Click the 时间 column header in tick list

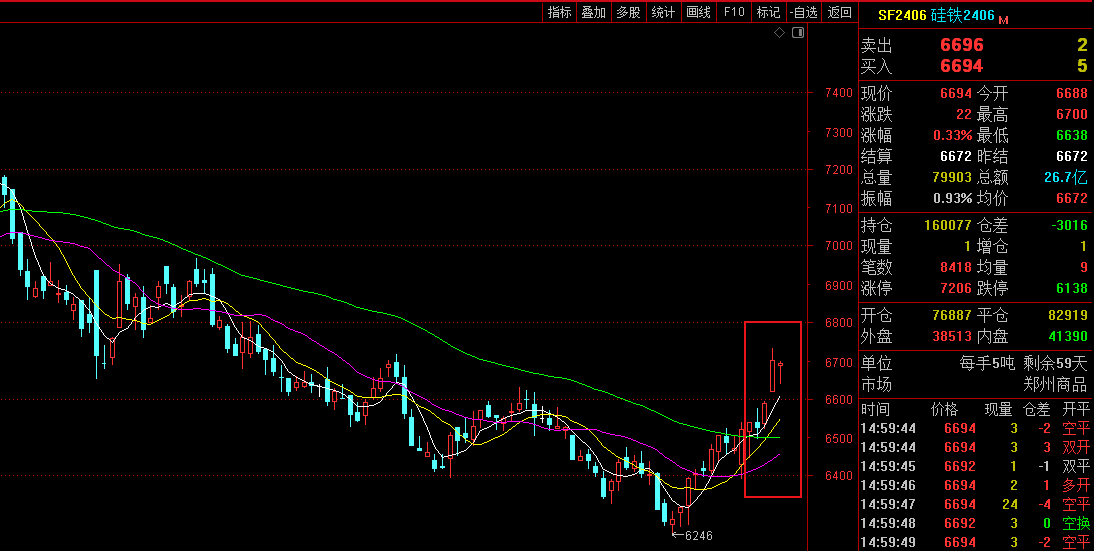click(875, 409)
